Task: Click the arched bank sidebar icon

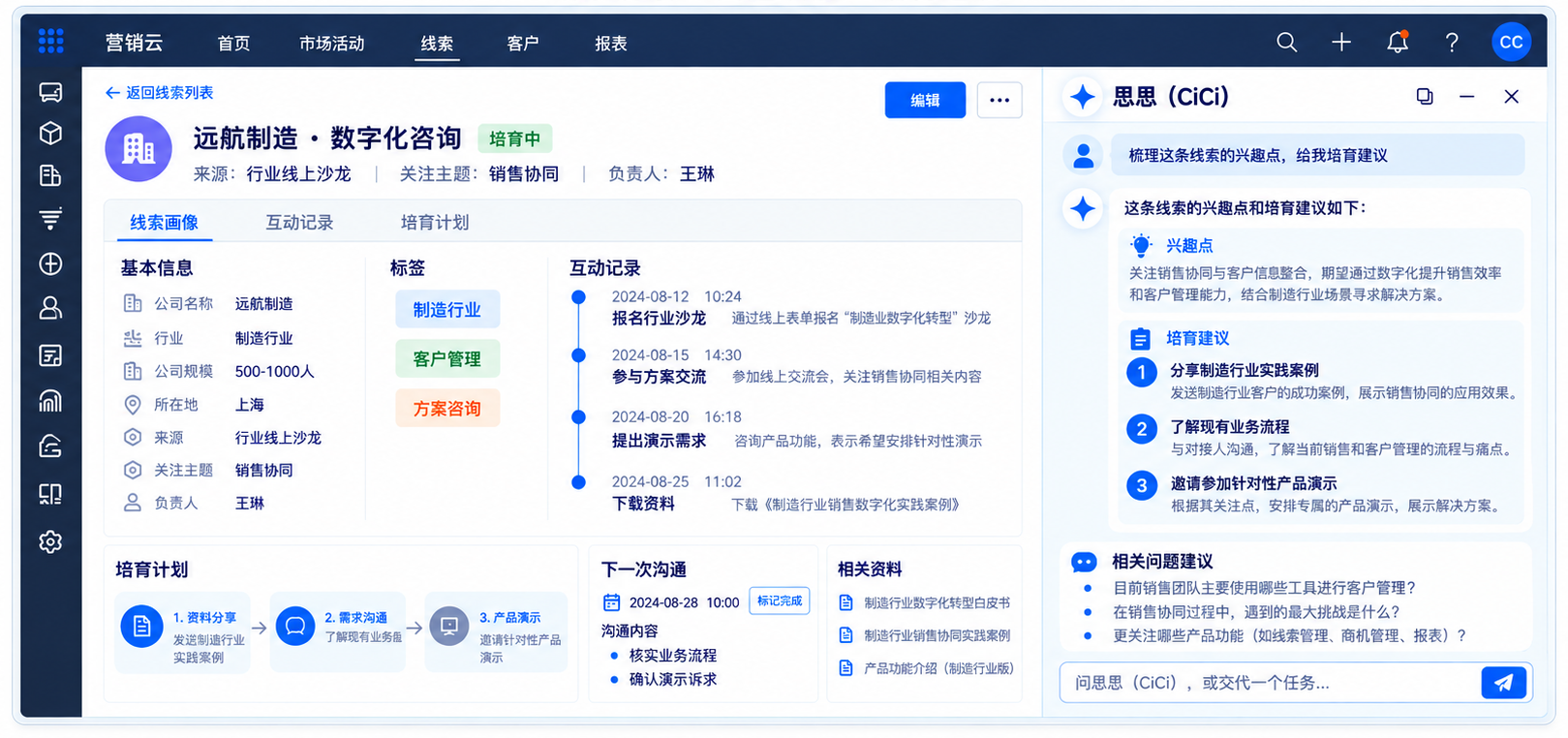Action: click(50, 400)
